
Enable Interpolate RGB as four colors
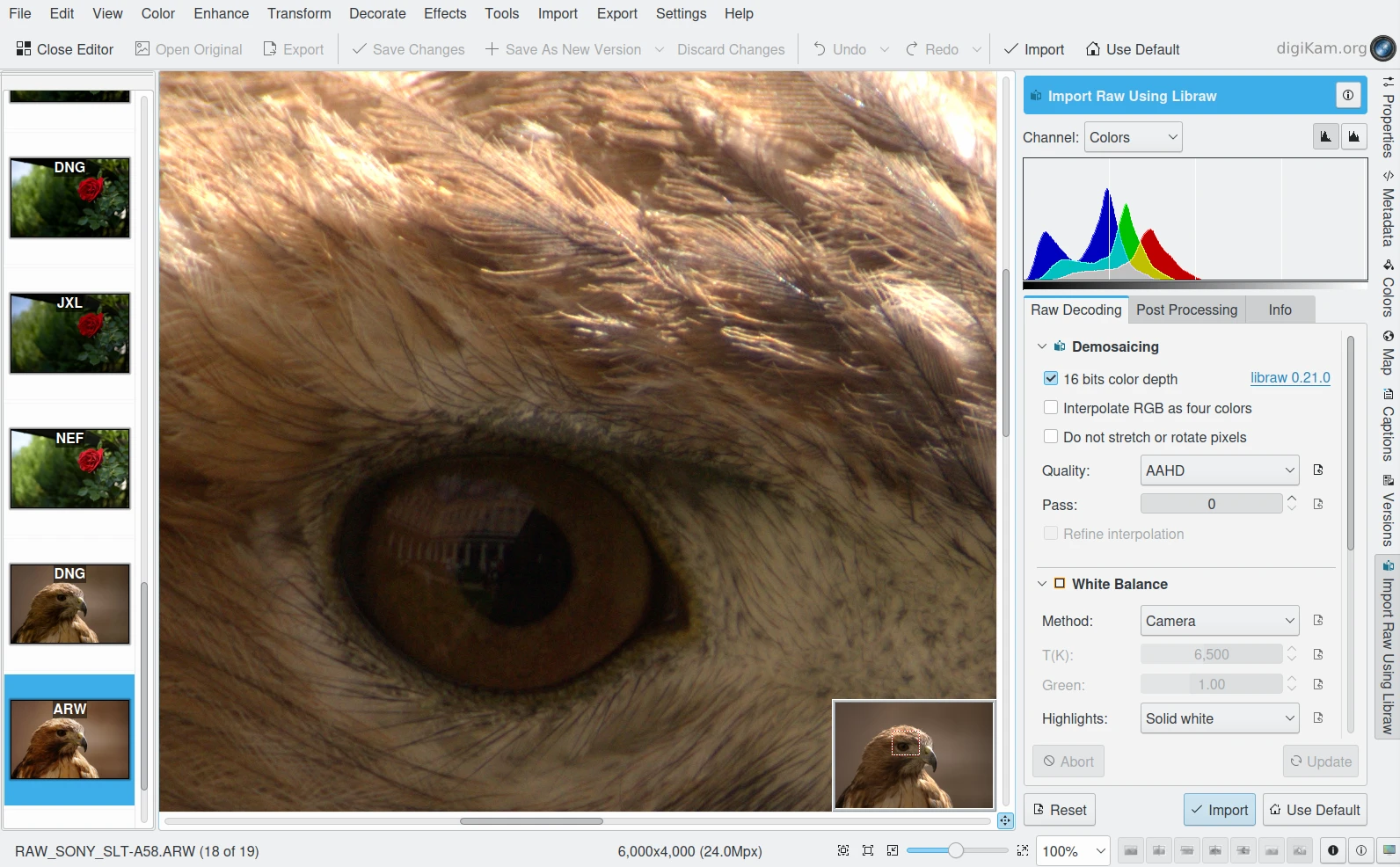click(x=1050, y=408)
